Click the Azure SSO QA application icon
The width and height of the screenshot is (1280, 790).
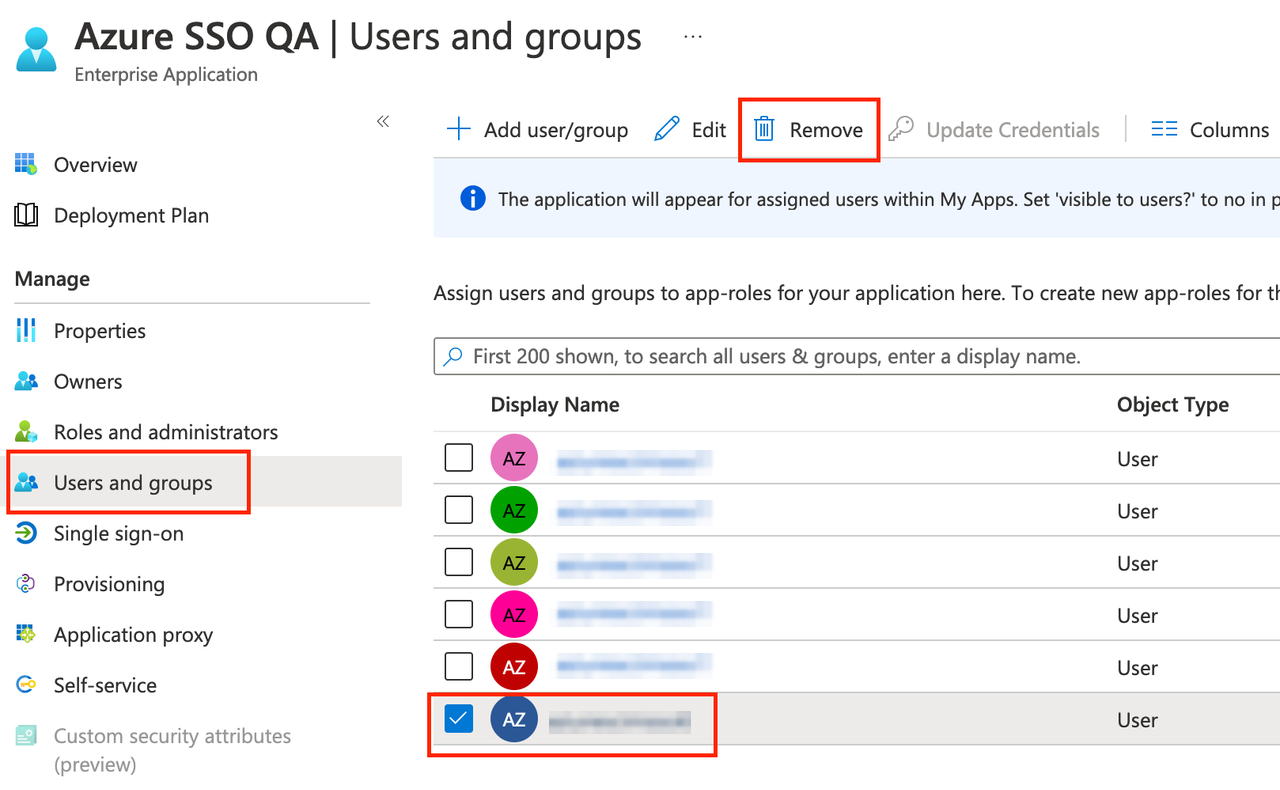(37, 48)
